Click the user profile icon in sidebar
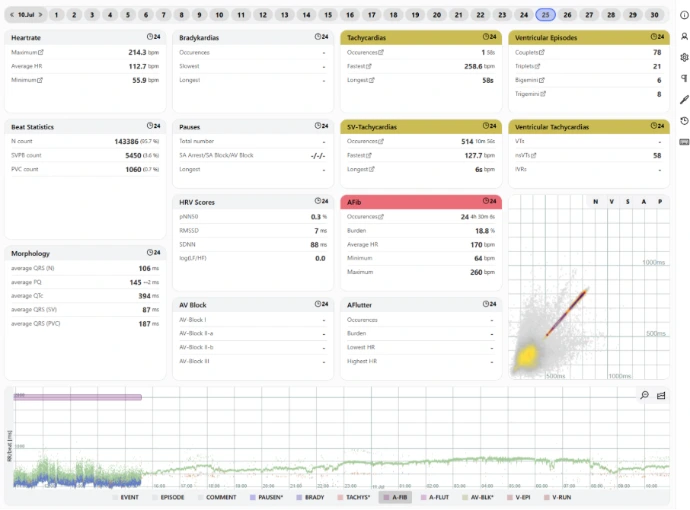This screenshot has height=510, width=690. tap(684, 36)
